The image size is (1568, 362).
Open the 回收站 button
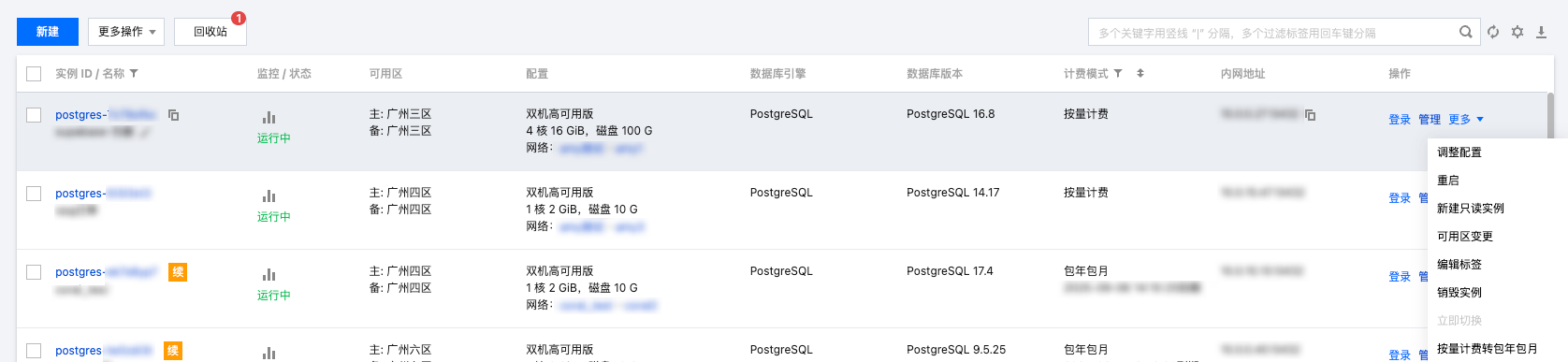(x=211, y=32)
